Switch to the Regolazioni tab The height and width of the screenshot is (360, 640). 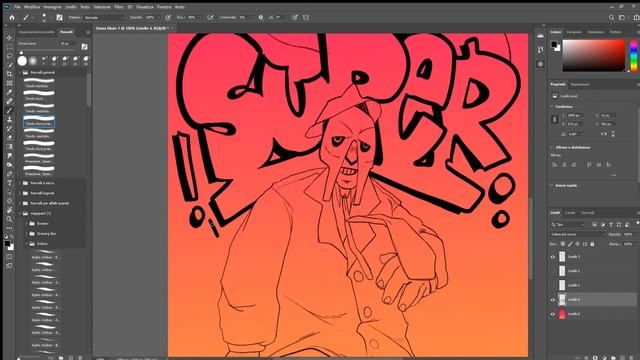click(x=580, y=84)
